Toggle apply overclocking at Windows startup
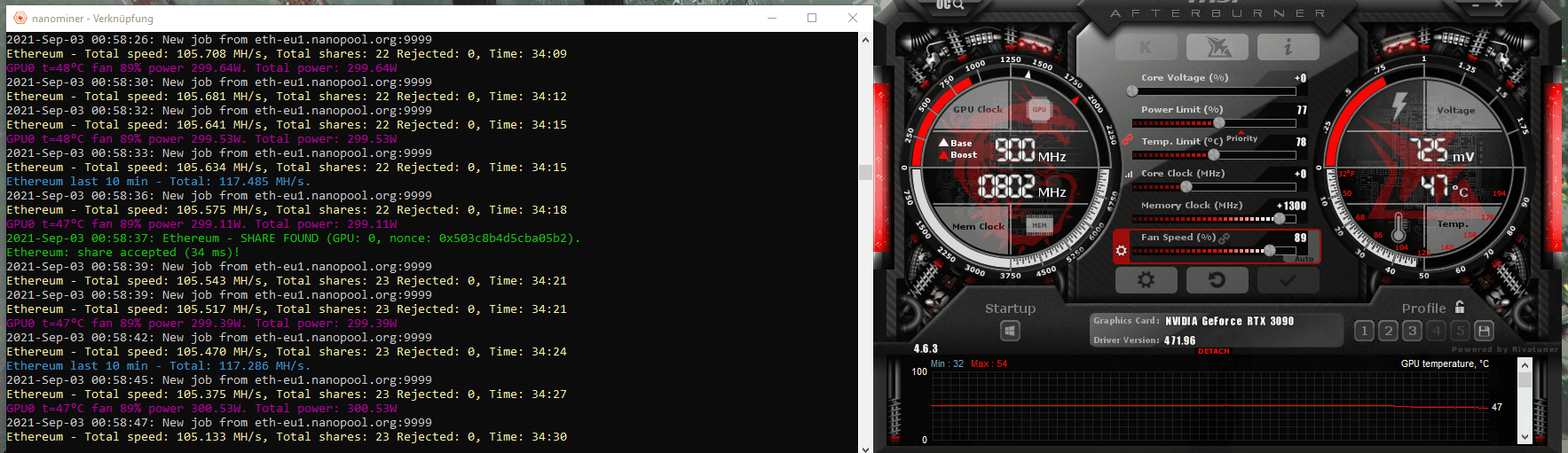The width and height of the screenshot is (1568, 453). pyautogui.click(x=1010, y=331)
